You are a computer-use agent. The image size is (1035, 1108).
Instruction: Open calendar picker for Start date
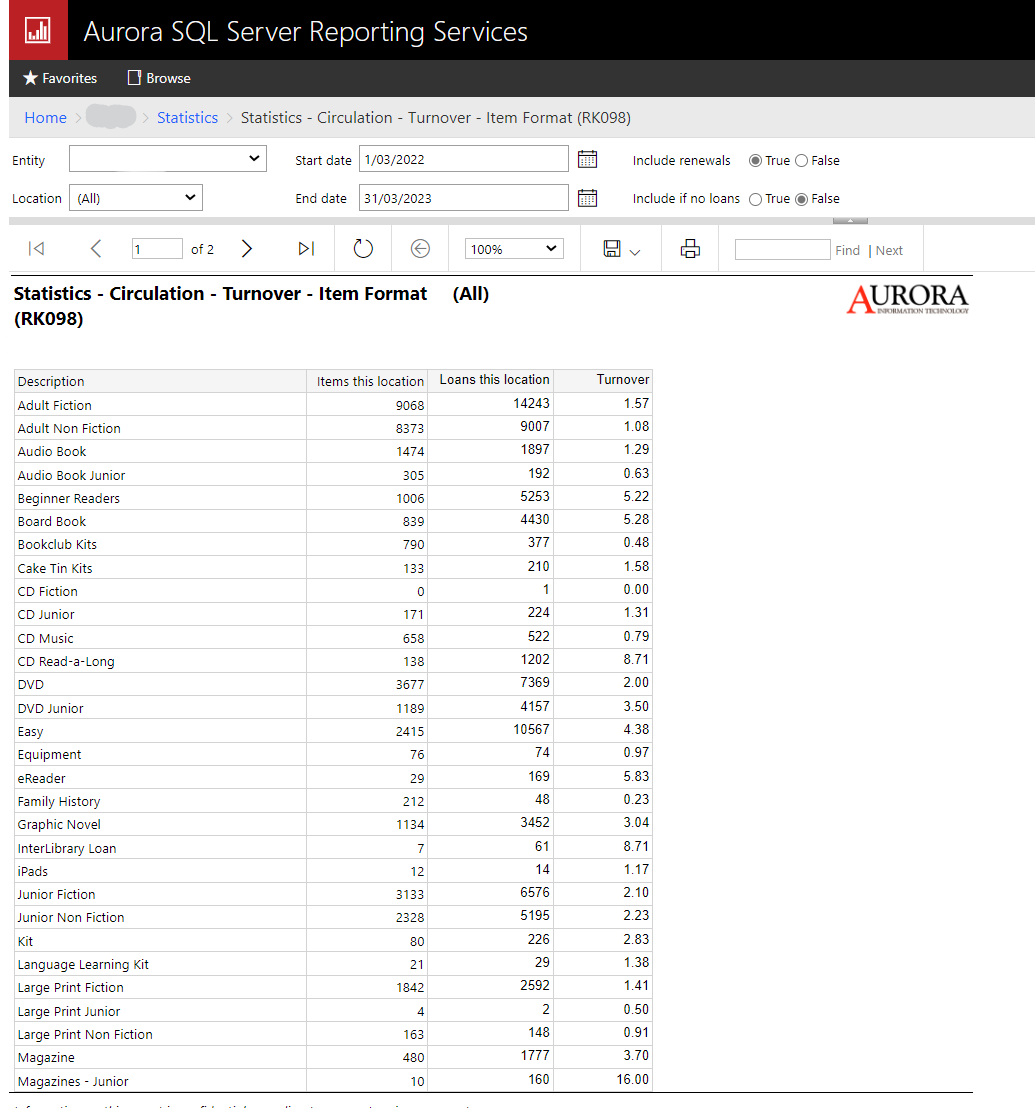tap(587, 160)
